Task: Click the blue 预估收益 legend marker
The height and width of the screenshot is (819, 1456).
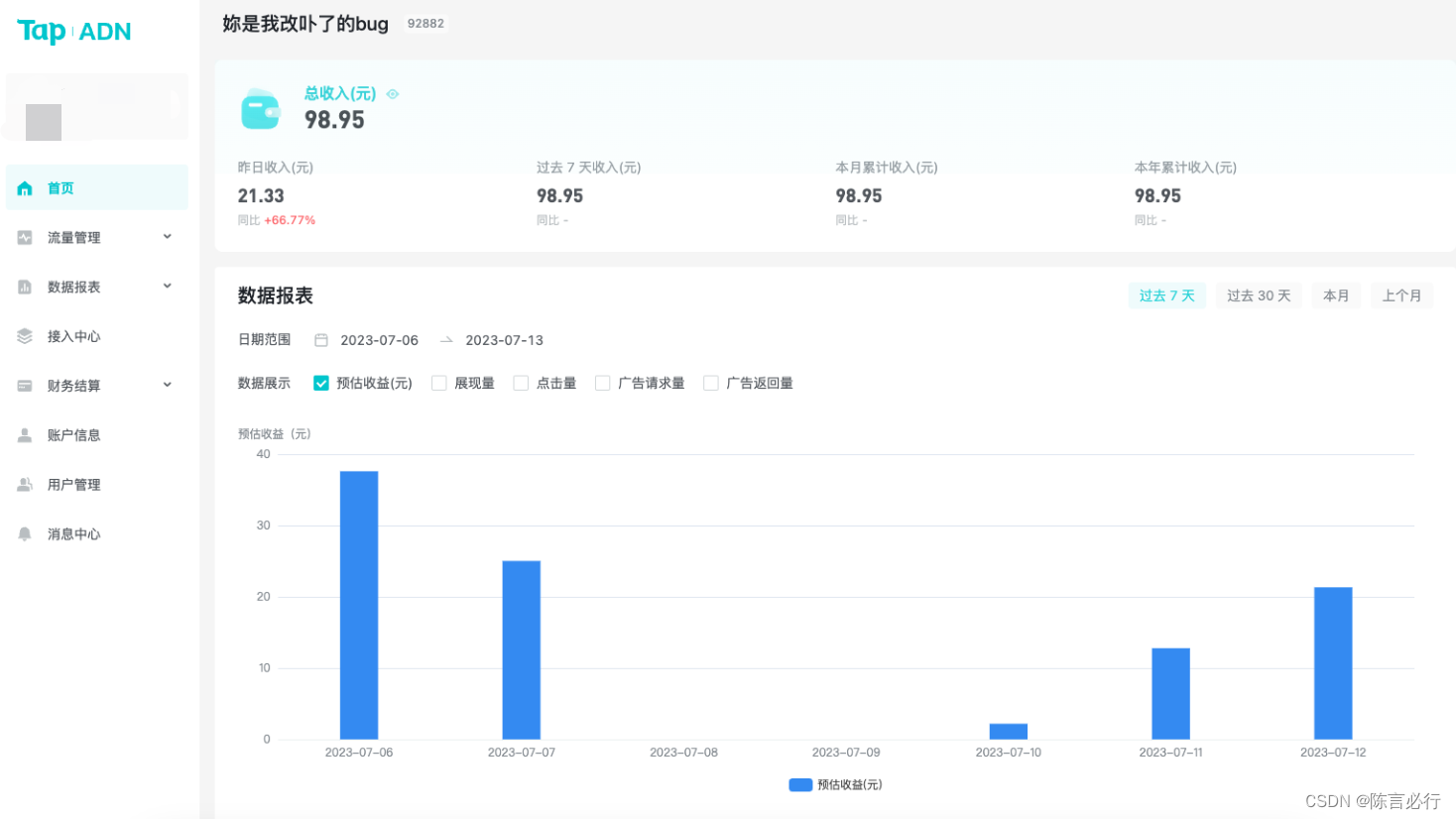Action: 800,784
